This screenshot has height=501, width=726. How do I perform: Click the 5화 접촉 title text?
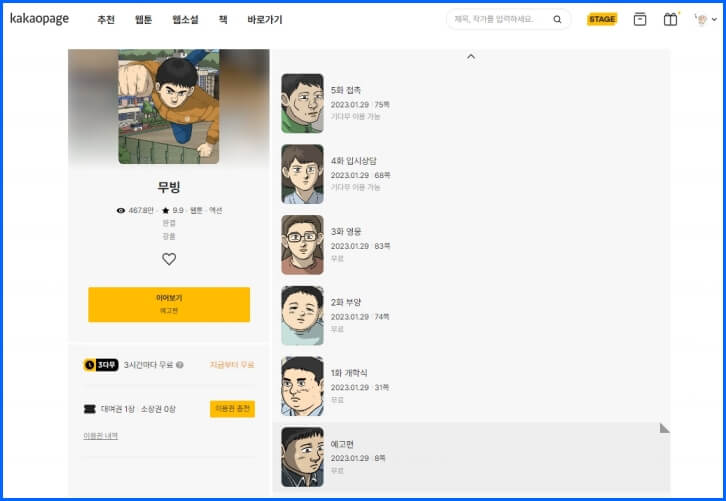(x=346, y=90)
